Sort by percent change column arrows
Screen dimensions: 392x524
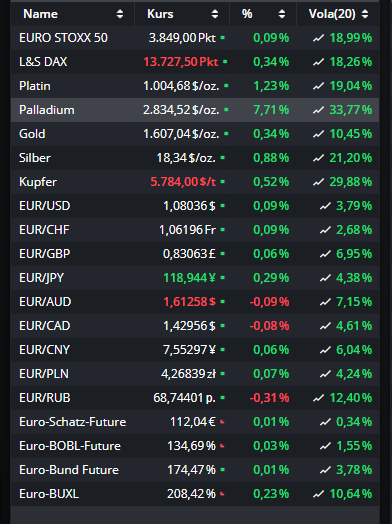tap(282, 14)
